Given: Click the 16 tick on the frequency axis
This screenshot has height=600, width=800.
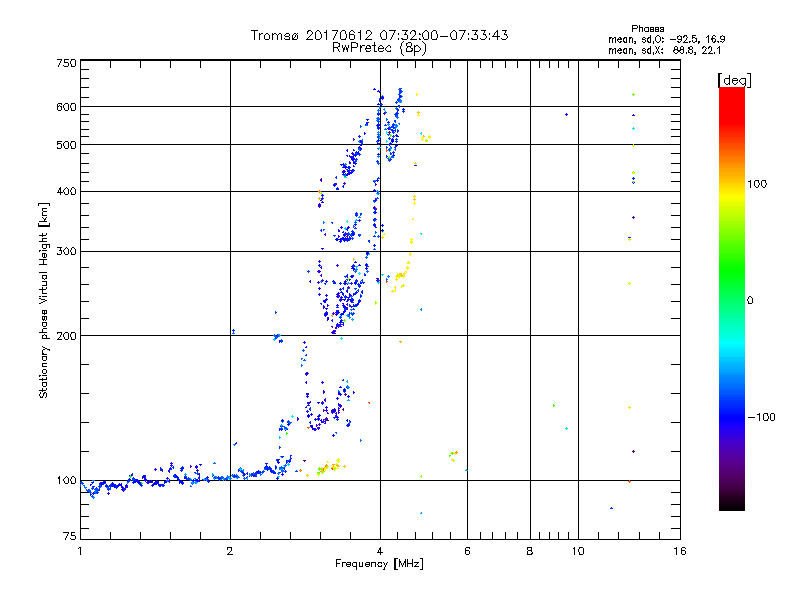Looking at the screenshot, I should pyautogui.click(x=679, y=552).
